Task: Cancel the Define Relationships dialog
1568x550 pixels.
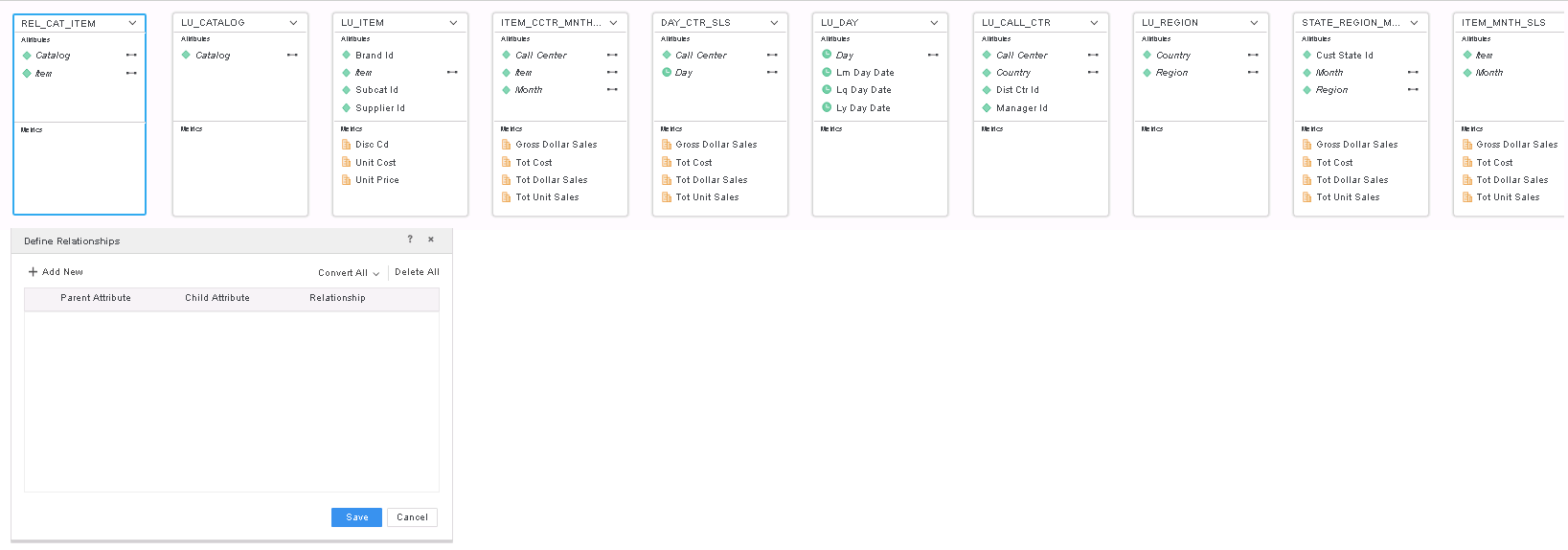Action: tap(412, 517)
